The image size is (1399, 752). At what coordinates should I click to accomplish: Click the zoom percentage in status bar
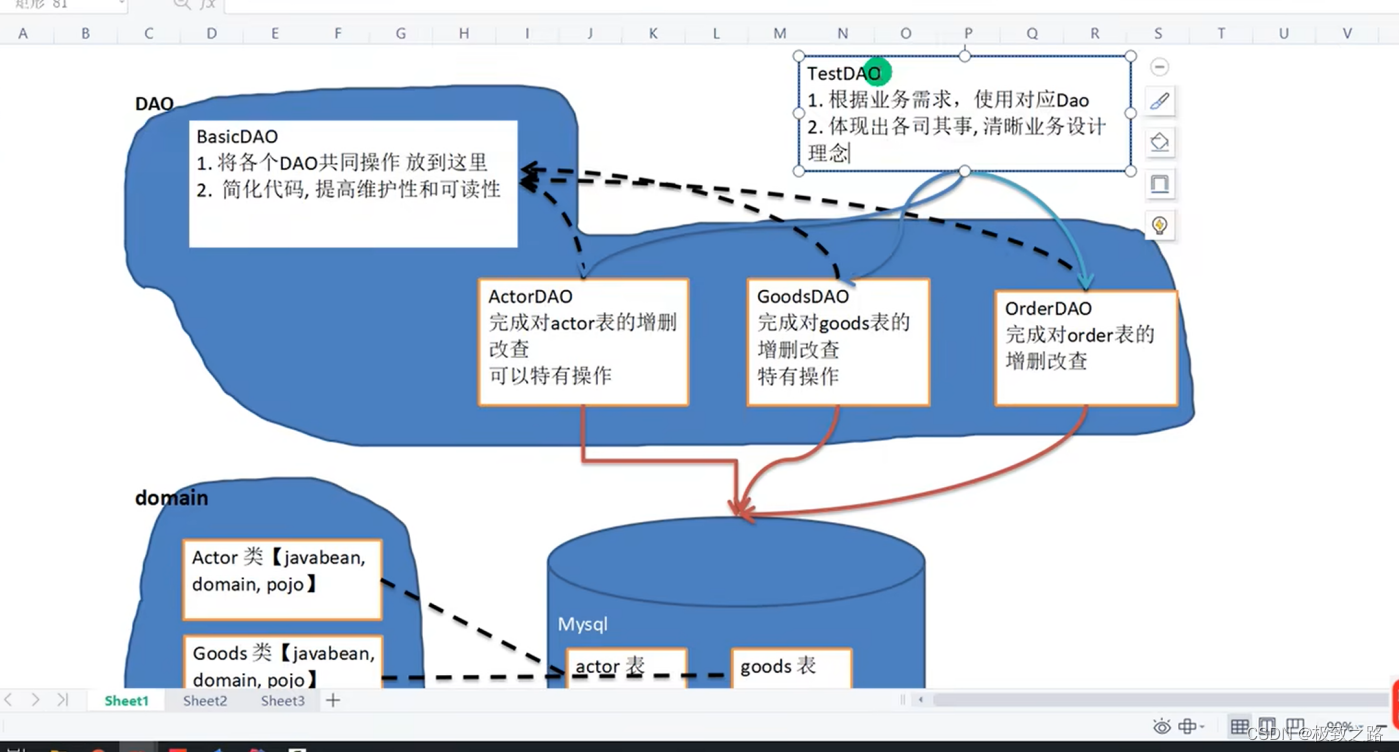[x=1338, y=728]
